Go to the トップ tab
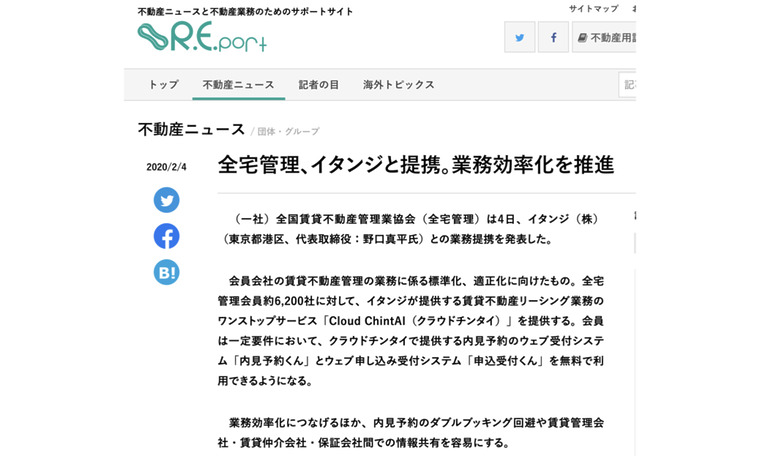Image resolution: width=760 pixels, height=456 pixels. pos(163,85)
